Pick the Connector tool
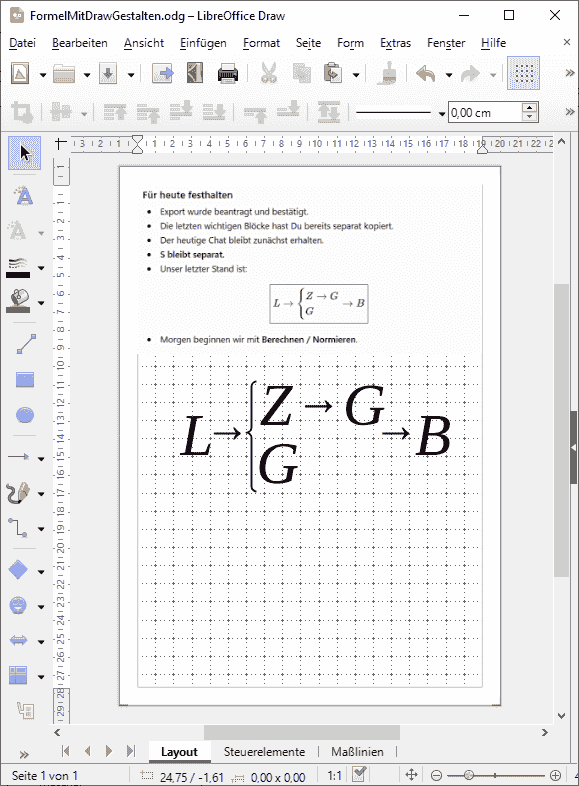The width and height of the screenshot is (579, 786). [x=19, y=528]
